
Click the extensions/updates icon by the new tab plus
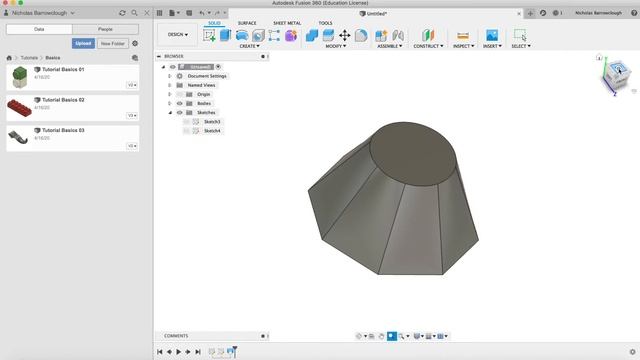(543, 13)
